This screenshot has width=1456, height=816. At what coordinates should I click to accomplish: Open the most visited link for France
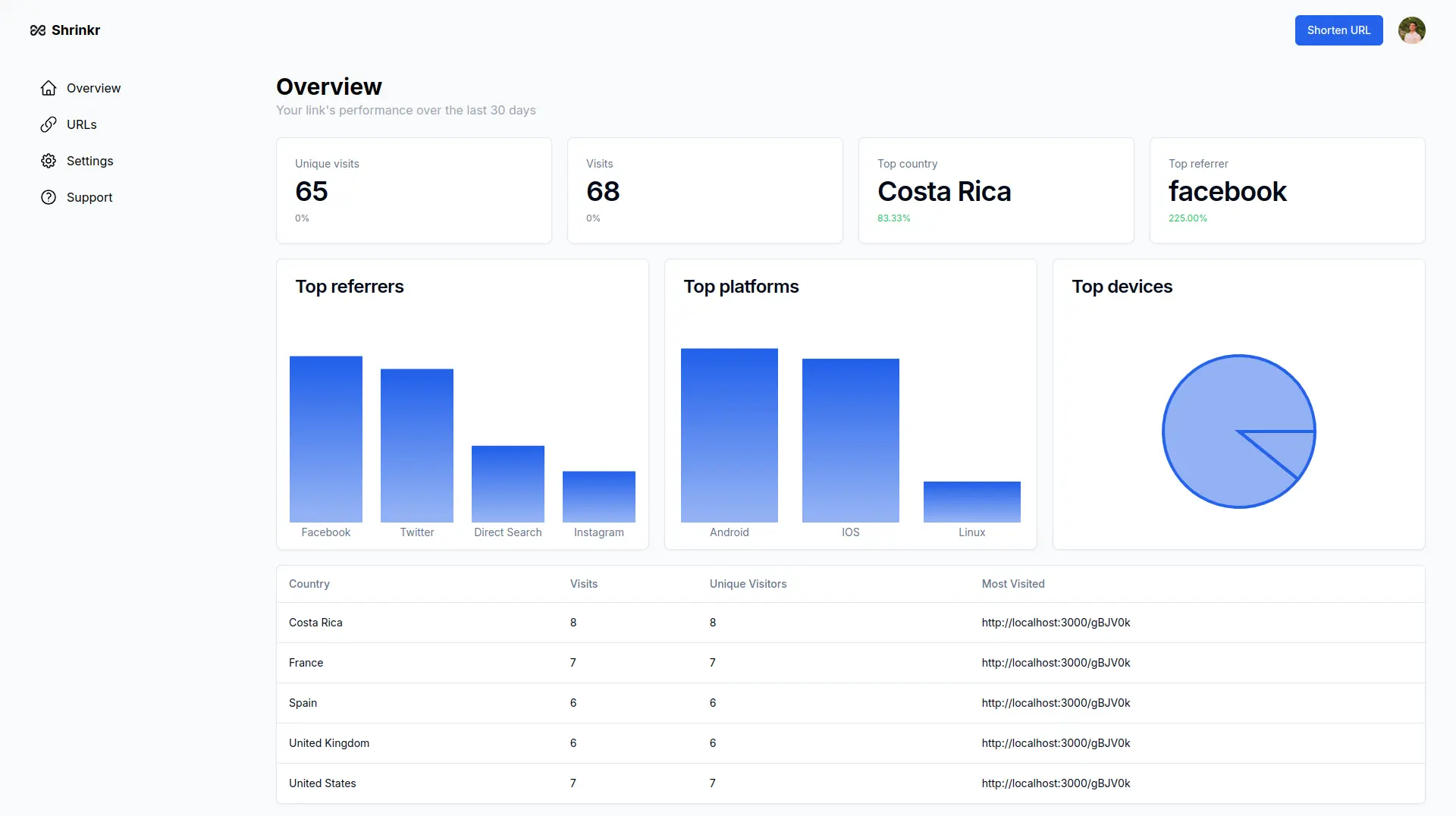click(1055, 663)
